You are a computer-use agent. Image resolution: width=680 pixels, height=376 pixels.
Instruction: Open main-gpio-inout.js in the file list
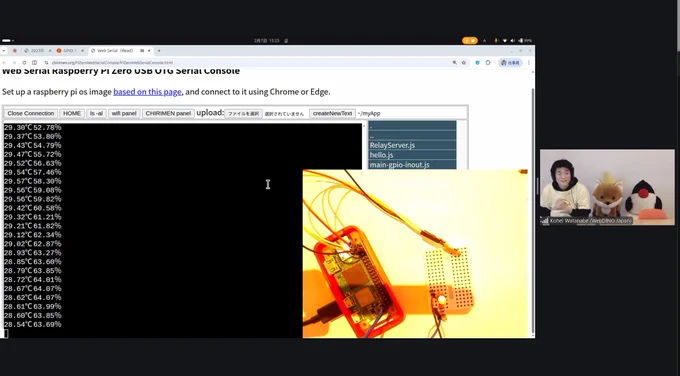point(412,164)
